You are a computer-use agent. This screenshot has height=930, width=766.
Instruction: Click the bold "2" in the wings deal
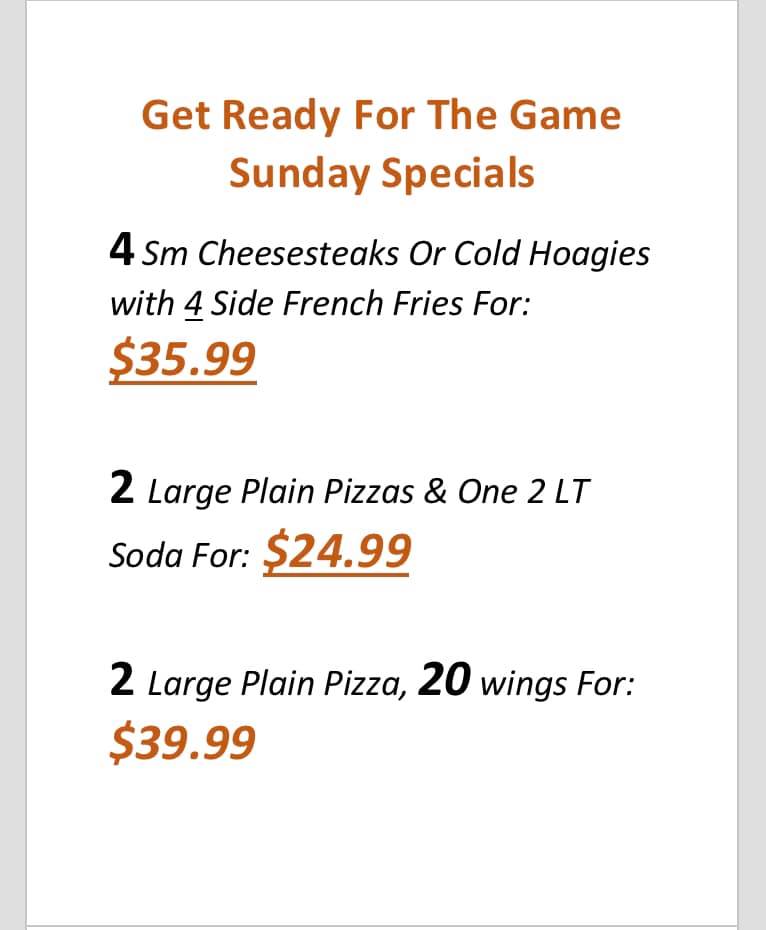pos(122,681)
